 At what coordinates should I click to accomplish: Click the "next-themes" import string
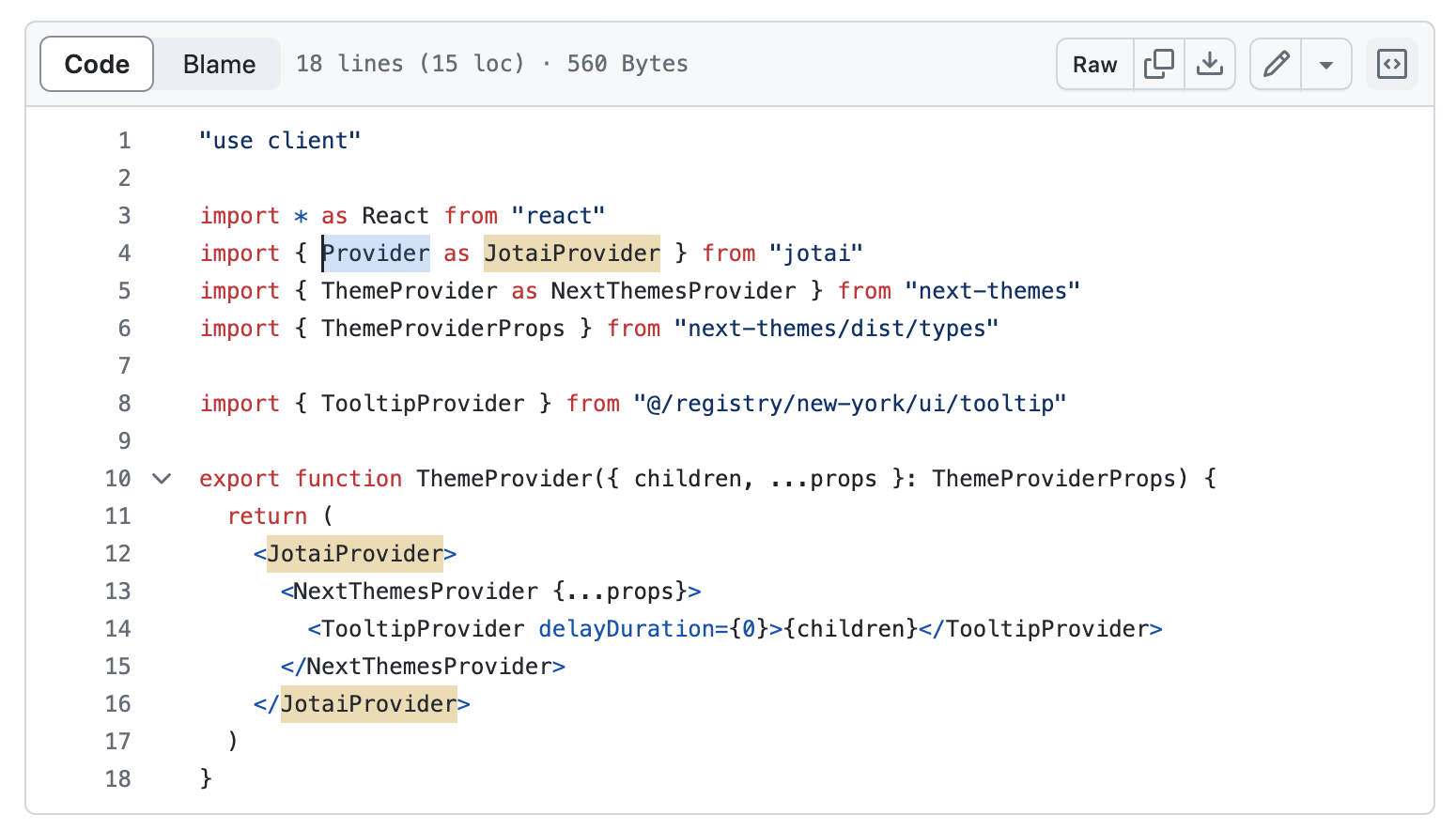point(992,291)
